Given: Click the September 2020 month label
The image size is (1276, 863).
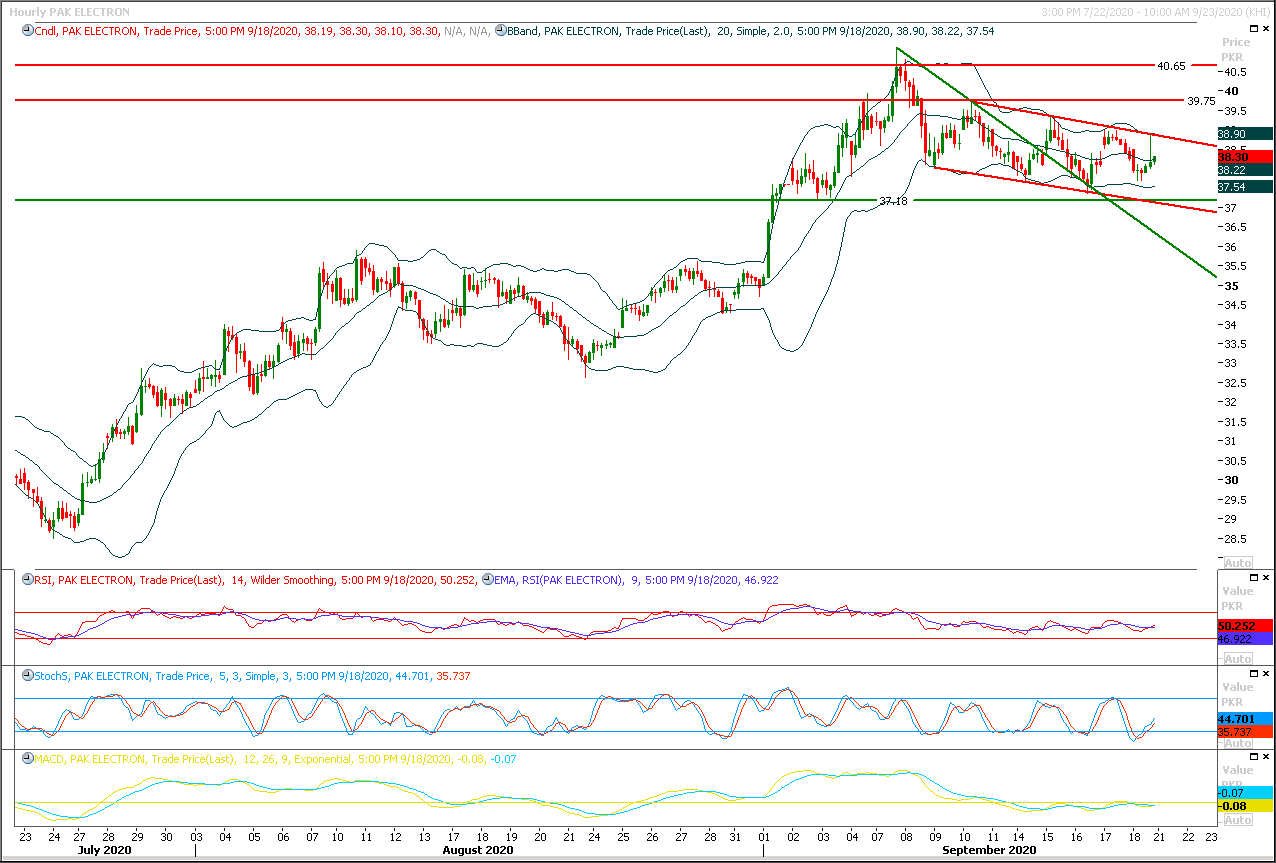Looking at the screenshot, I should 989,850.
